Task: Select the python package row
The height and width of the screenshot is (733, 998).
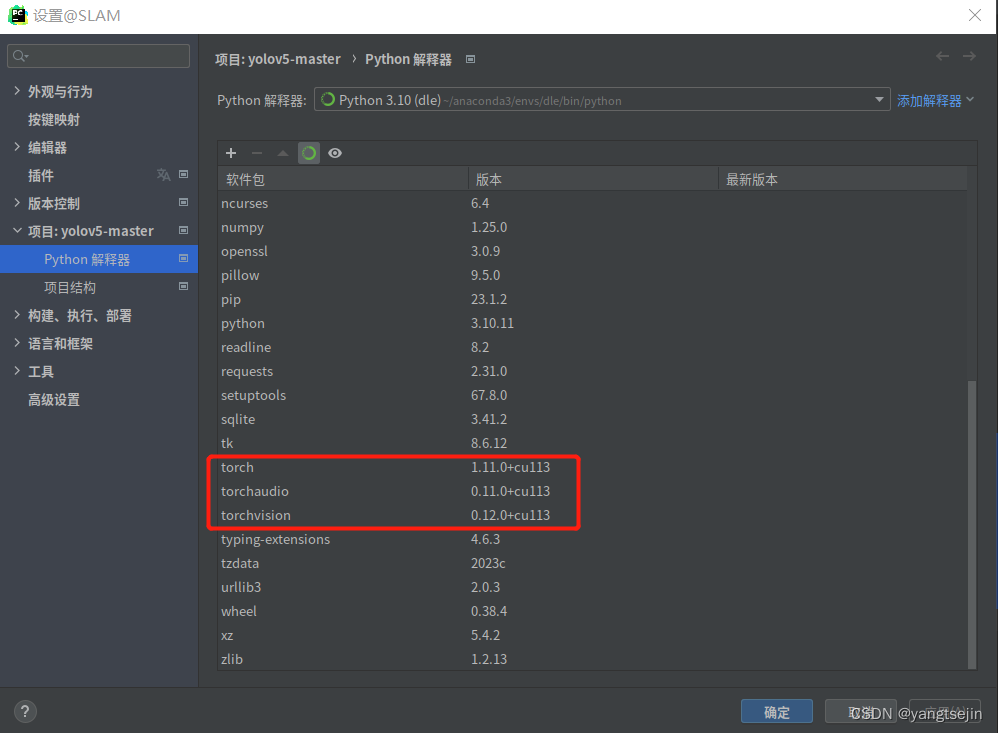Action: click(x=592, y=323)
